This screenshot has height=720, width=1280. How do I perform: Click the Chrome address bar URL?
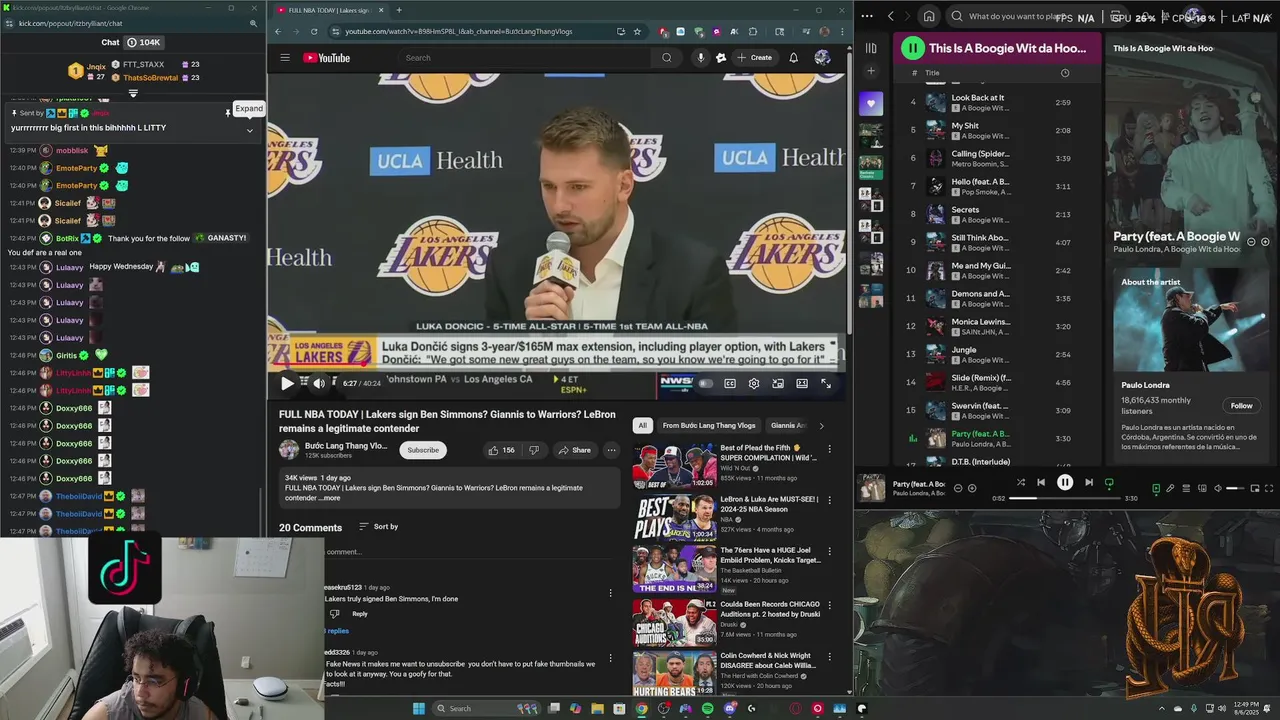[x=459, y=31]
